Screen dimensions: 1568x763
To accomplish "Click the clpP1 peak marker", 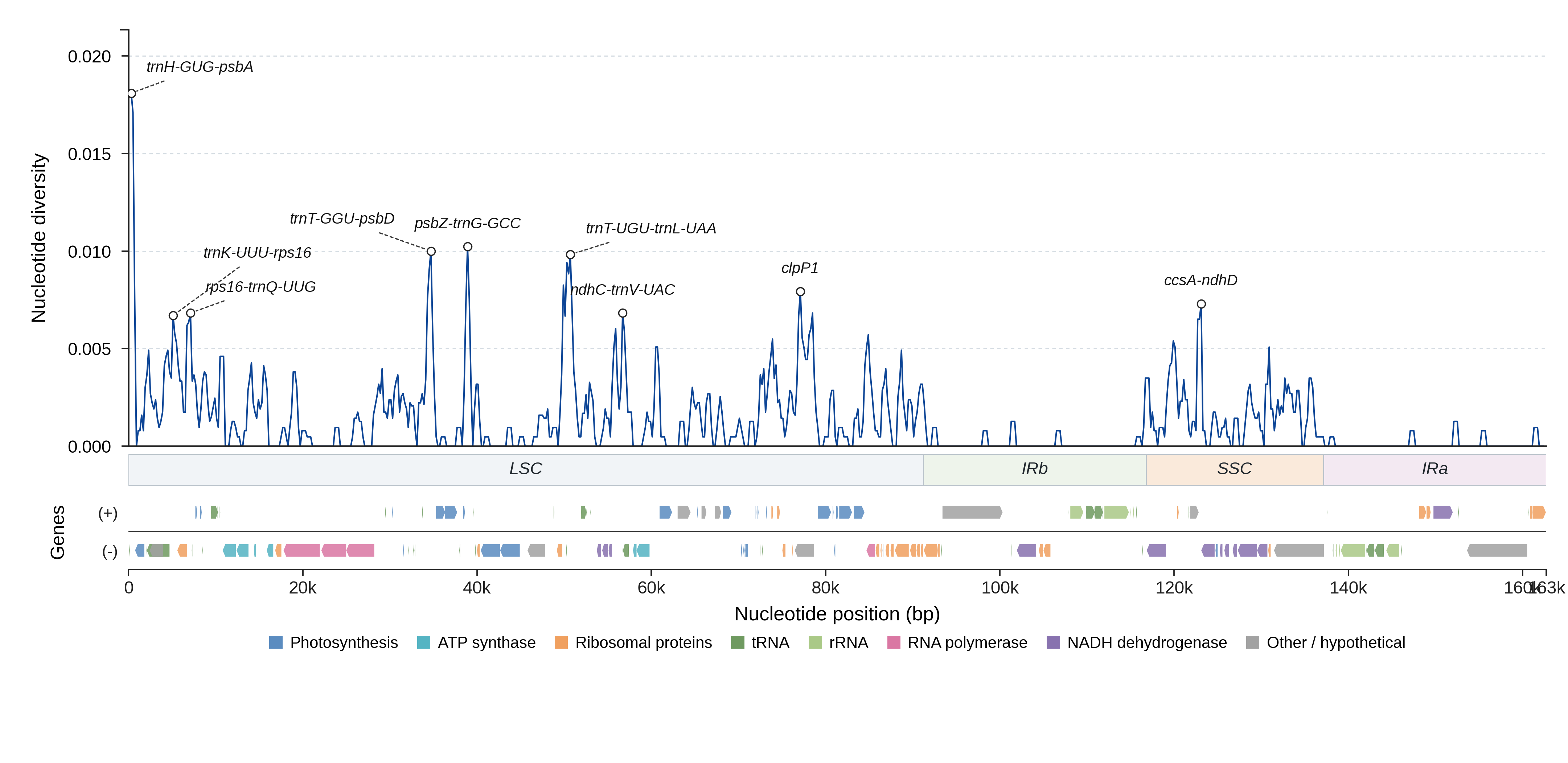I will tap(800, 292).
